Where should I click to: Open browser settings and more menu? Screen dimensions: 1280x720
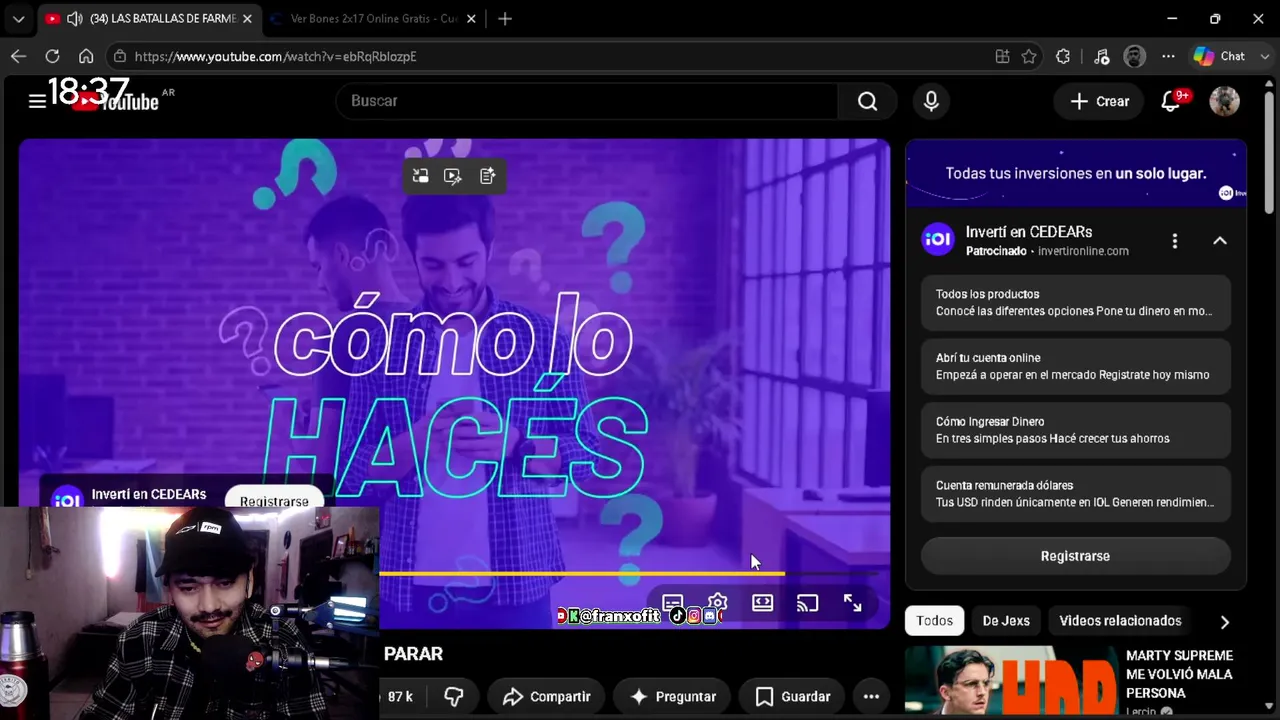tap(1168, 57)
